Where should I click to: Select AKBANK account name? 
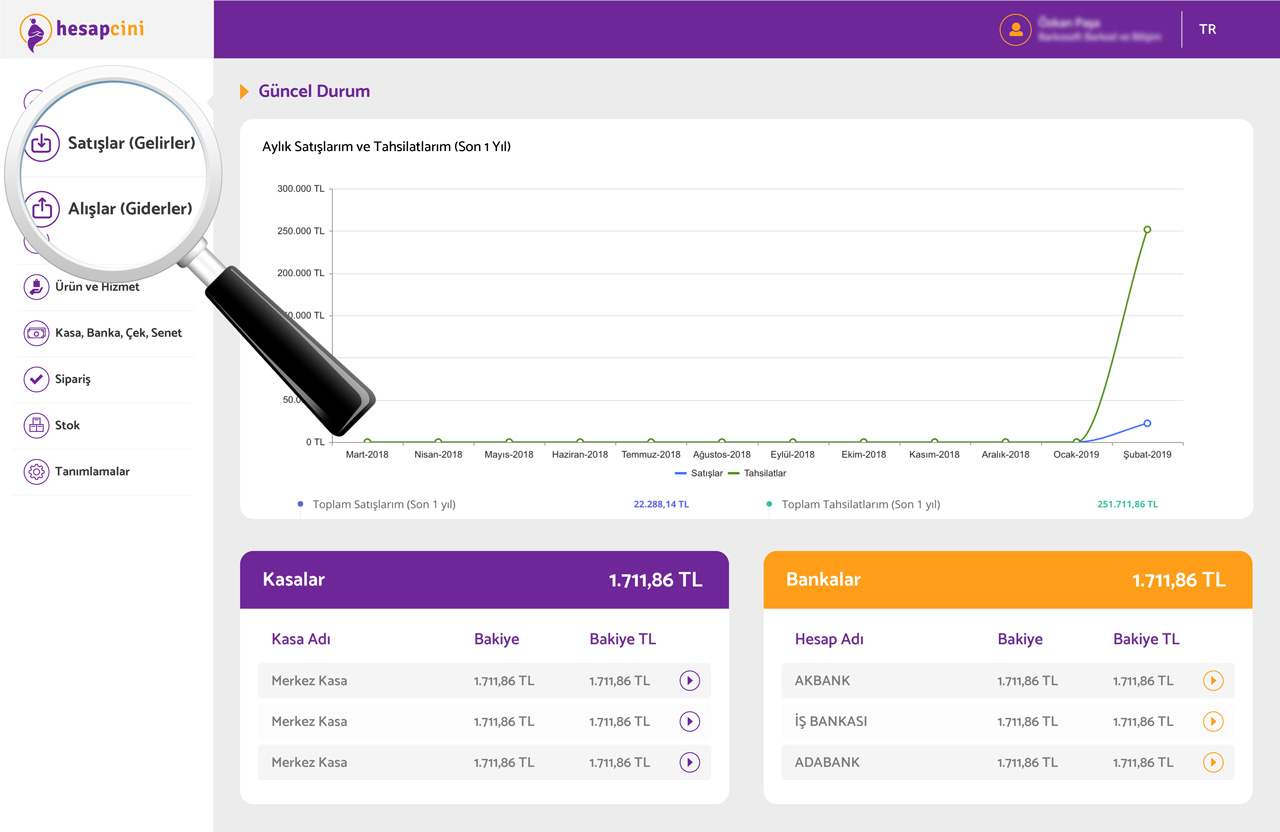(x=822, y=681)
